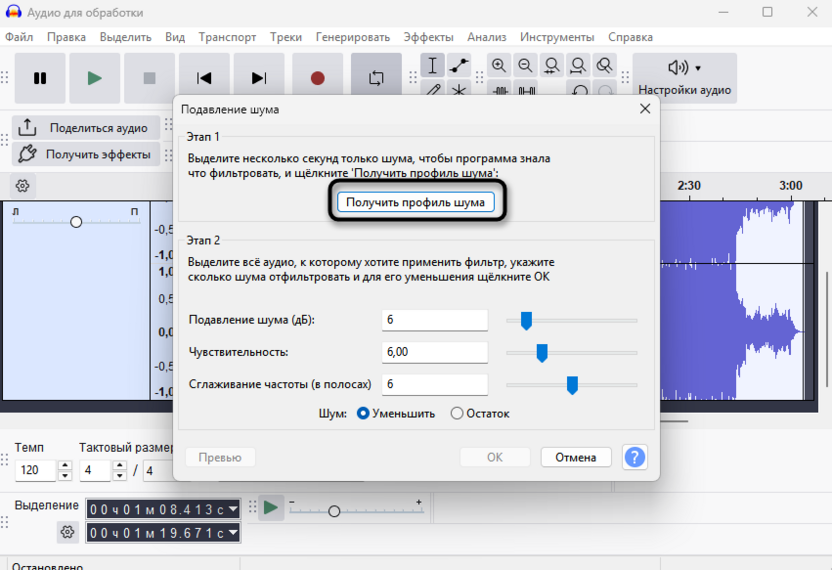Click the Skip to End button
The width and height of the screenshot is (832, 570).
click(259, 78)
